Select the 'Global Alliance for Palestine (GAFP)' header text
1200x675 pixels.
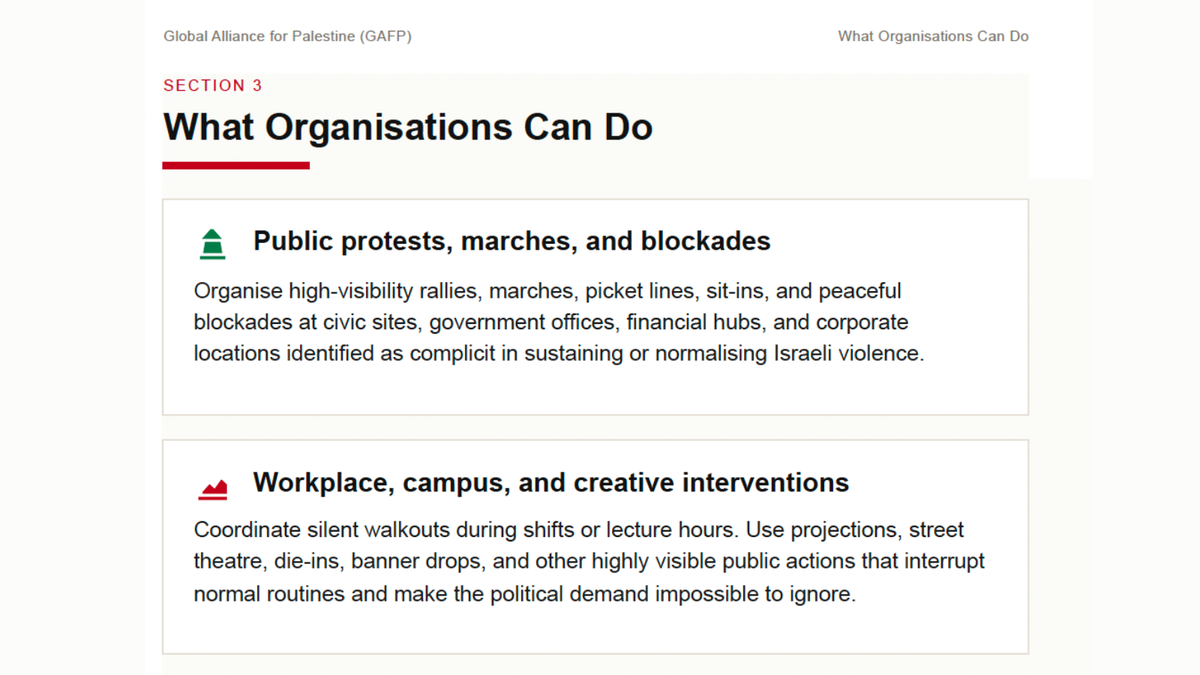point(288,36)
